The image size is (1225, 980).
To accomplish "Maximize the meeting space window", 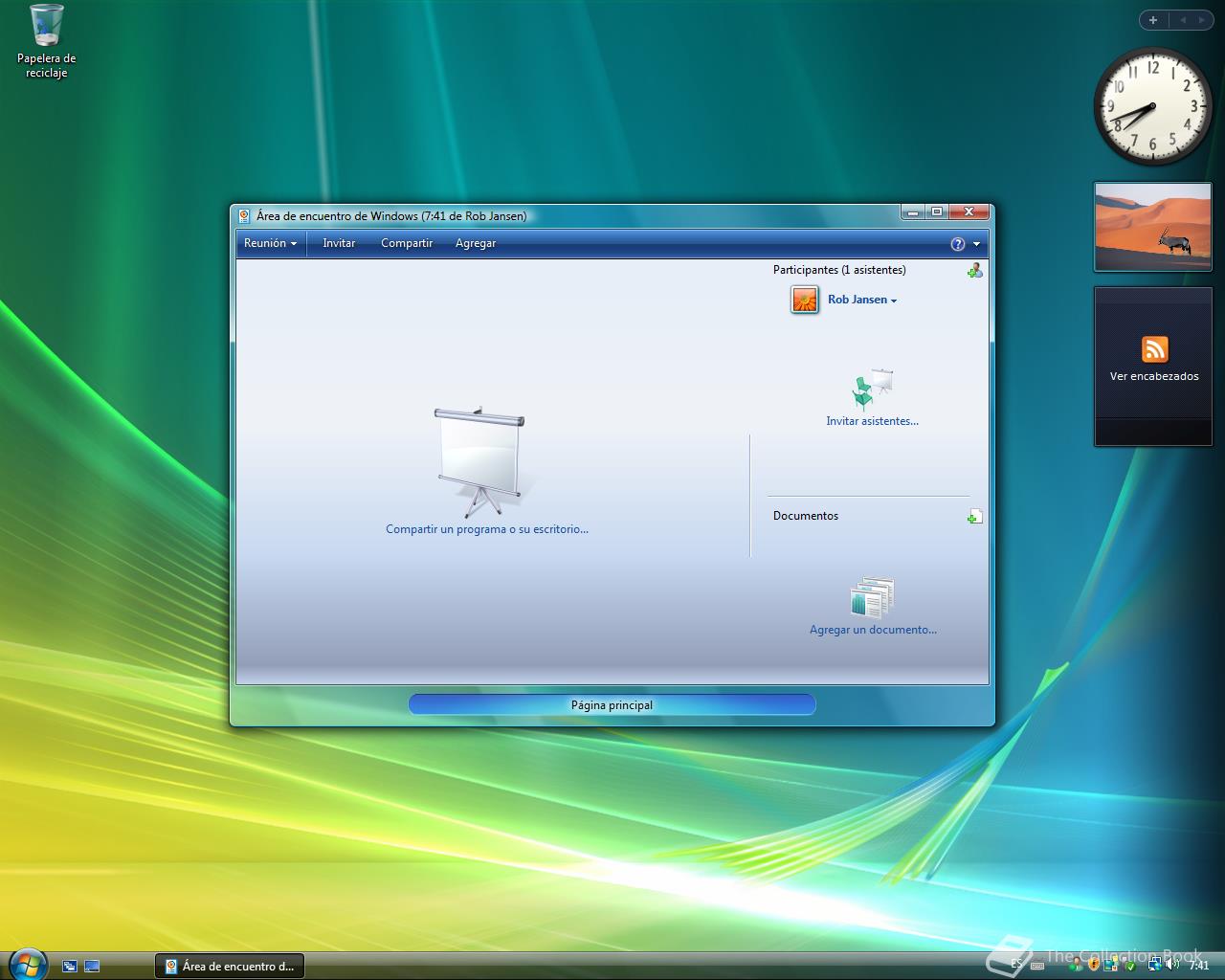I will click(937, 212).
